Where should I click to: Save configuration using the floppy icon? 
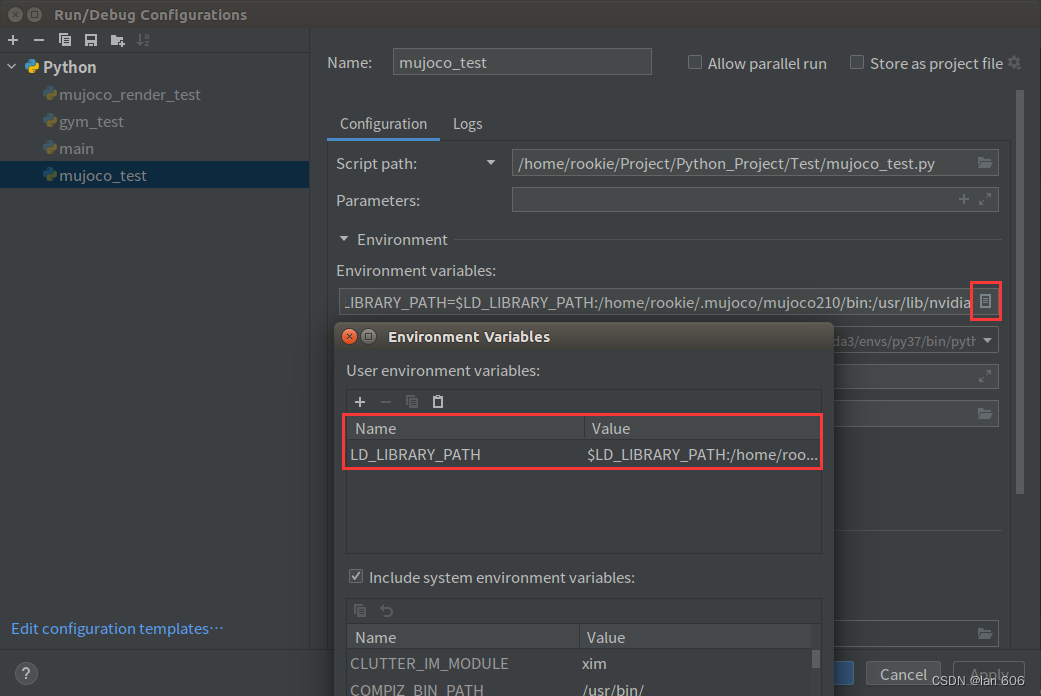click(91, 41)
